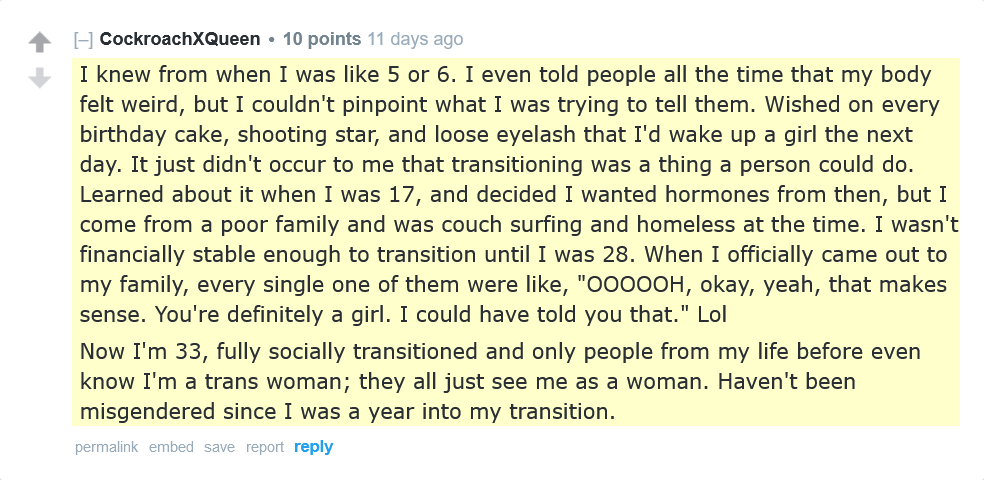Click the embed link below the comment
The width and height of the screenshot is (984, 480).
pyautogui.click(x=171, y=447)
